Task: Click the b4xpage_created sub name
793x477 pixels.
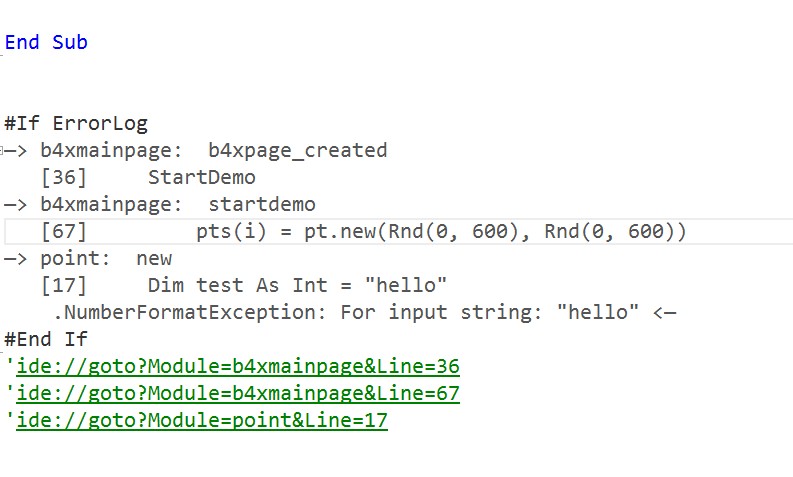Action: (297, 151)
